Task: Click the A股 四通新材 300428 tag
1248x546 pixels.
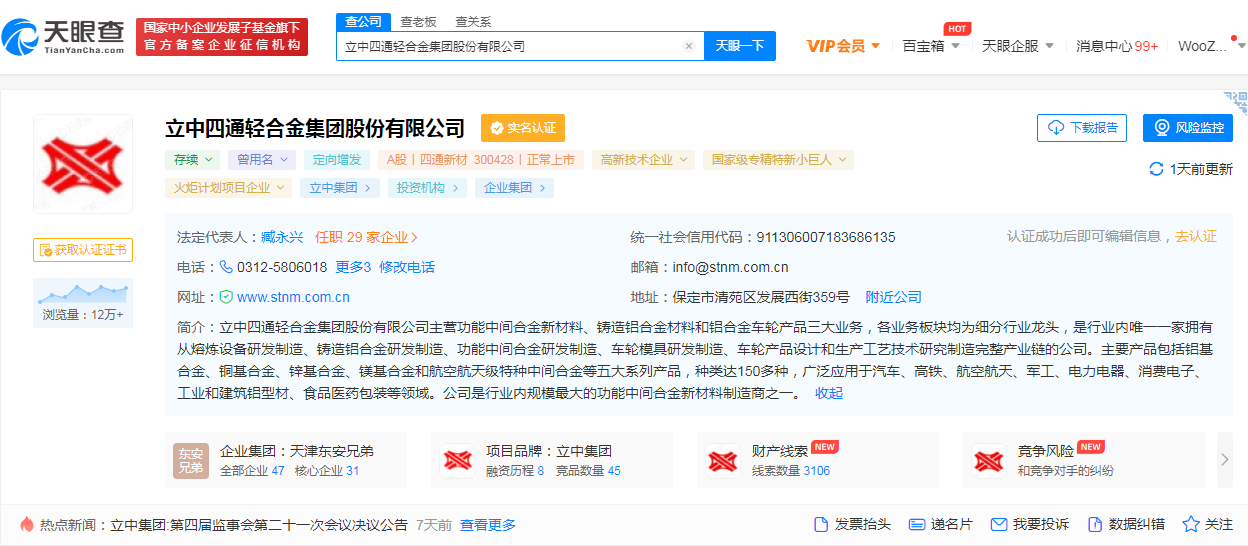Action: pos(481,159)
